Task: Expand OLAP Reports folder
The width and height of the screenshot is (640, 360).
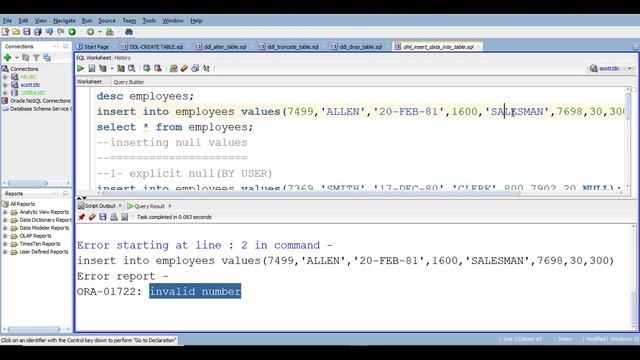Action: pos(5,236)
